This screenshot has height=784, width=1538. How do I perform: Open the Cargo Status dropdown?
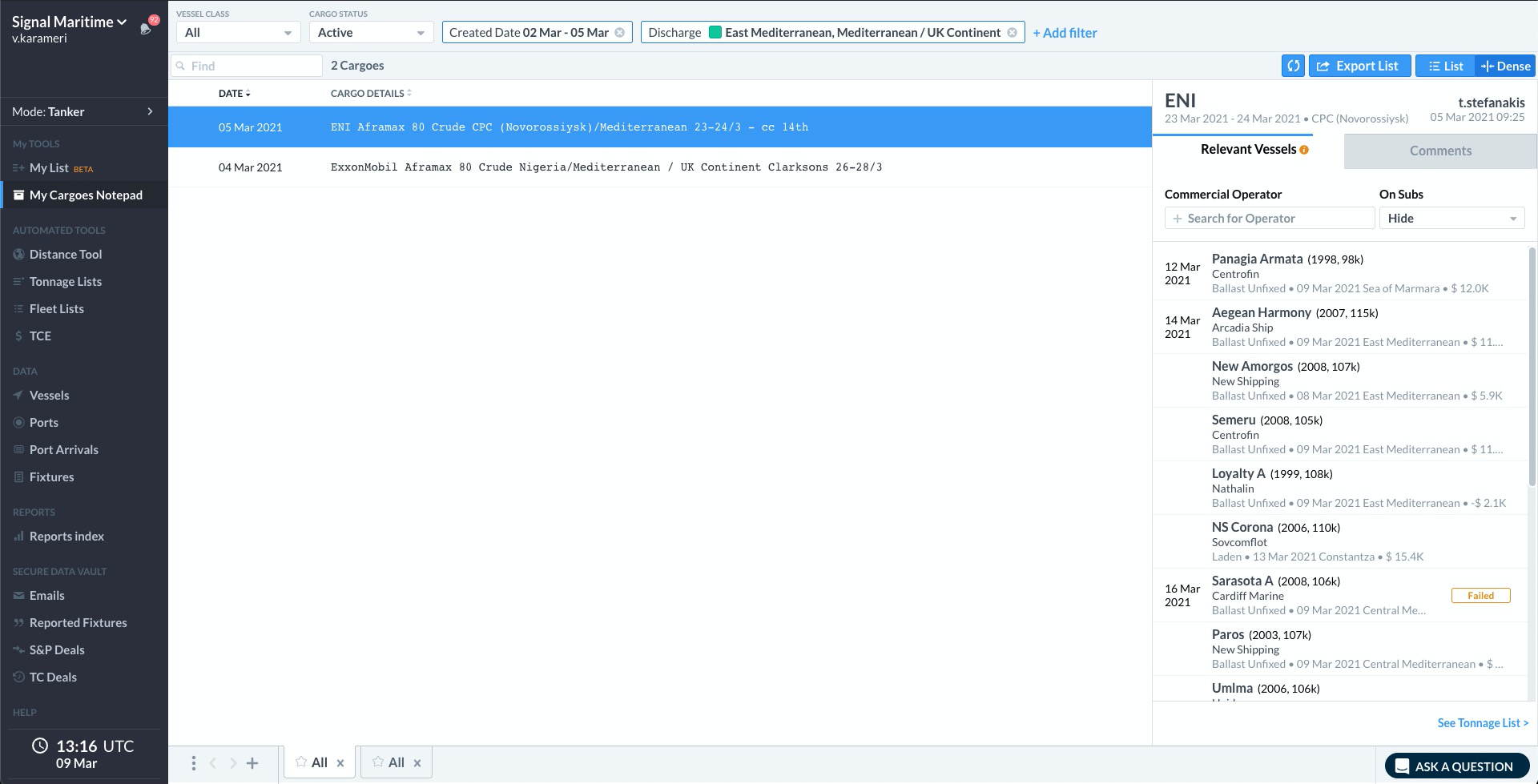[x=371, y=33]
